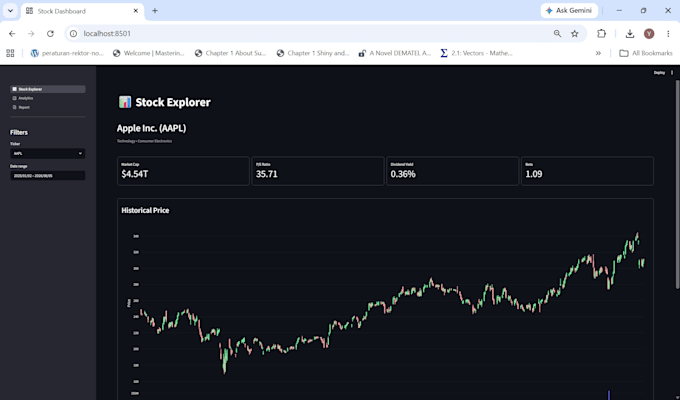Click the Historical Price chart title
This screenshot has height=400, width=680.
145,210
